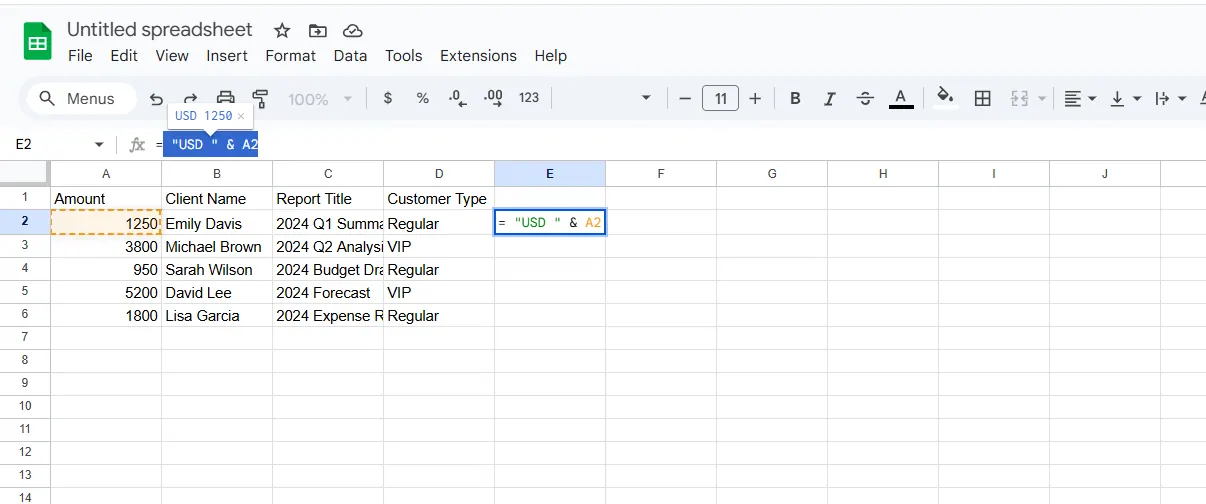Open the horizontal align dropdown

[1079, 98]
